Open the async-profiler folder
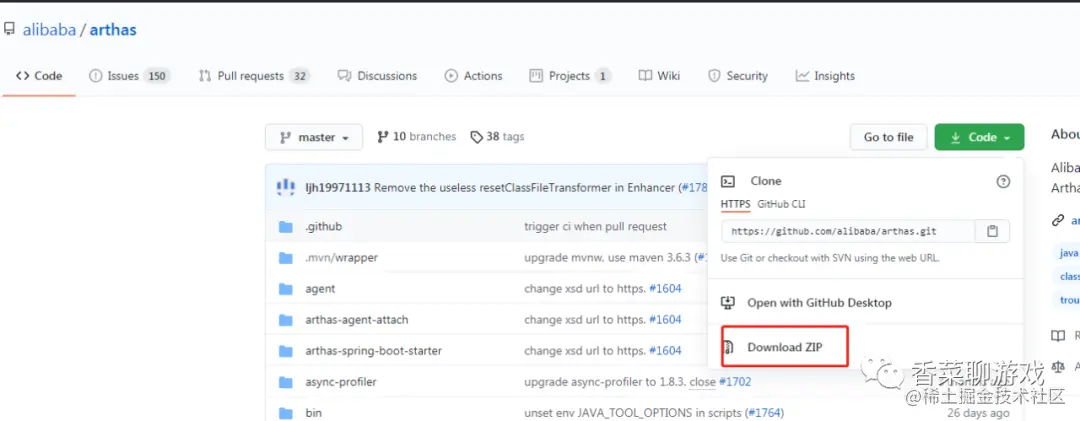Screen dimensions: 1080x421 [x=341, y=382]
